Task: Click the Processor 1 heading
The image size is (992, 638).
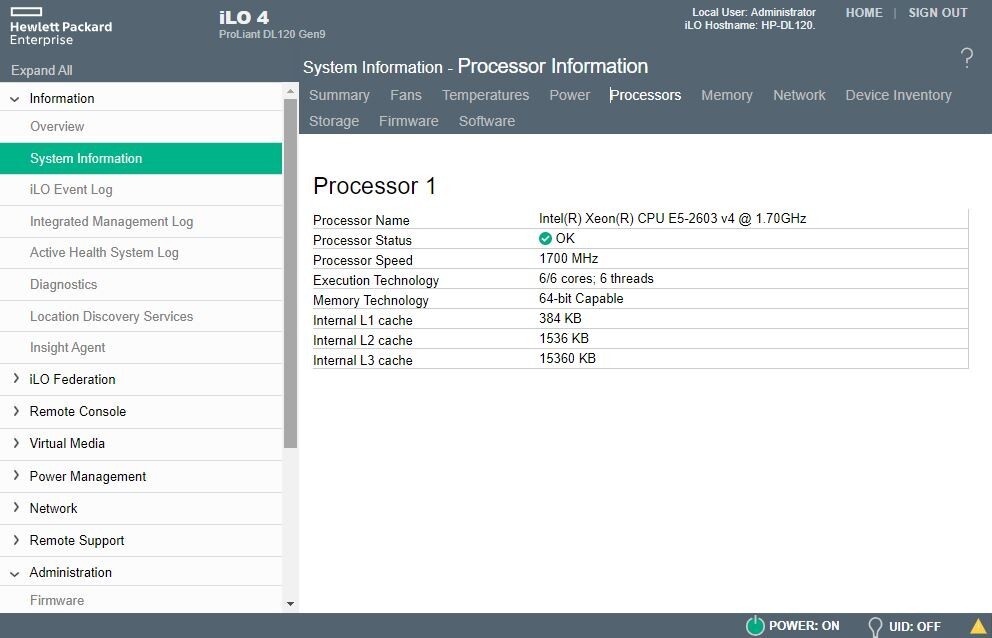Action: point(375,186)
